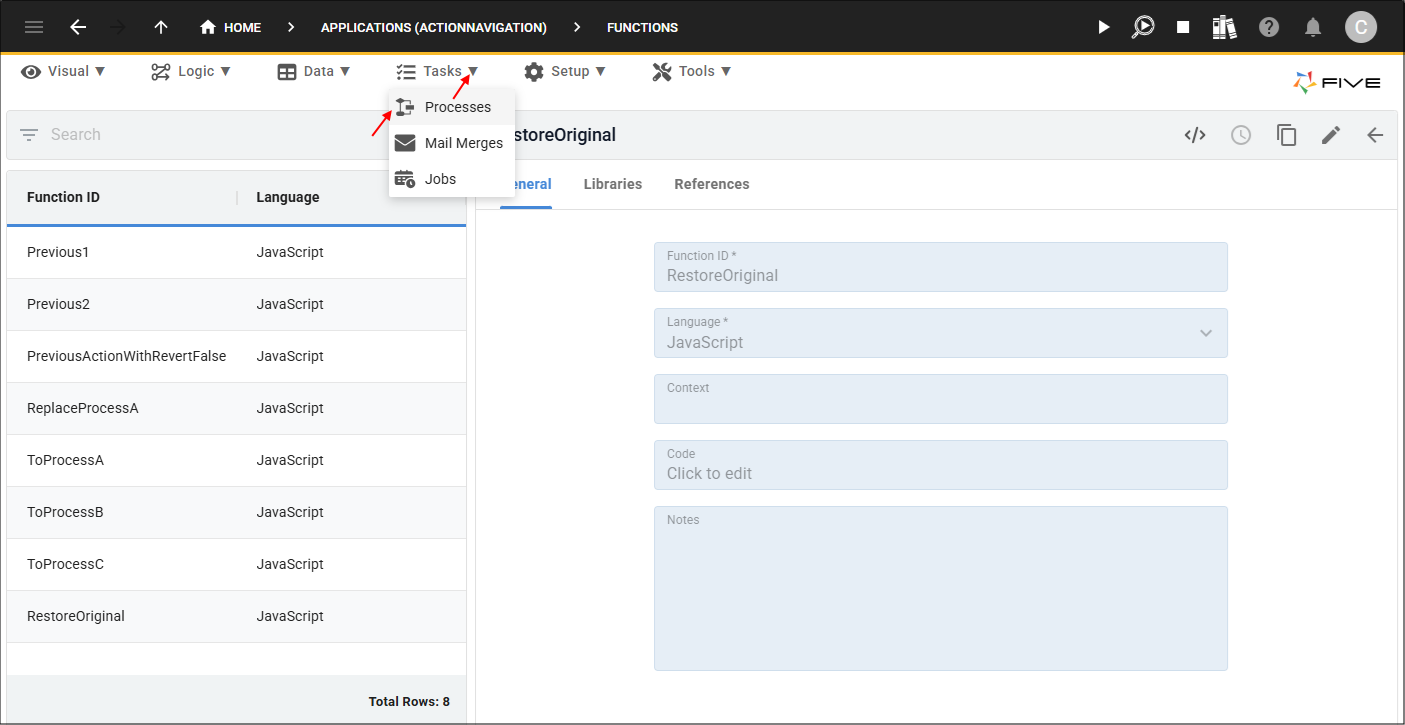Viewport: 1405px width, 725px height.
Task: Select Mail Merges menu entry
Action: (x=452, y=143)
